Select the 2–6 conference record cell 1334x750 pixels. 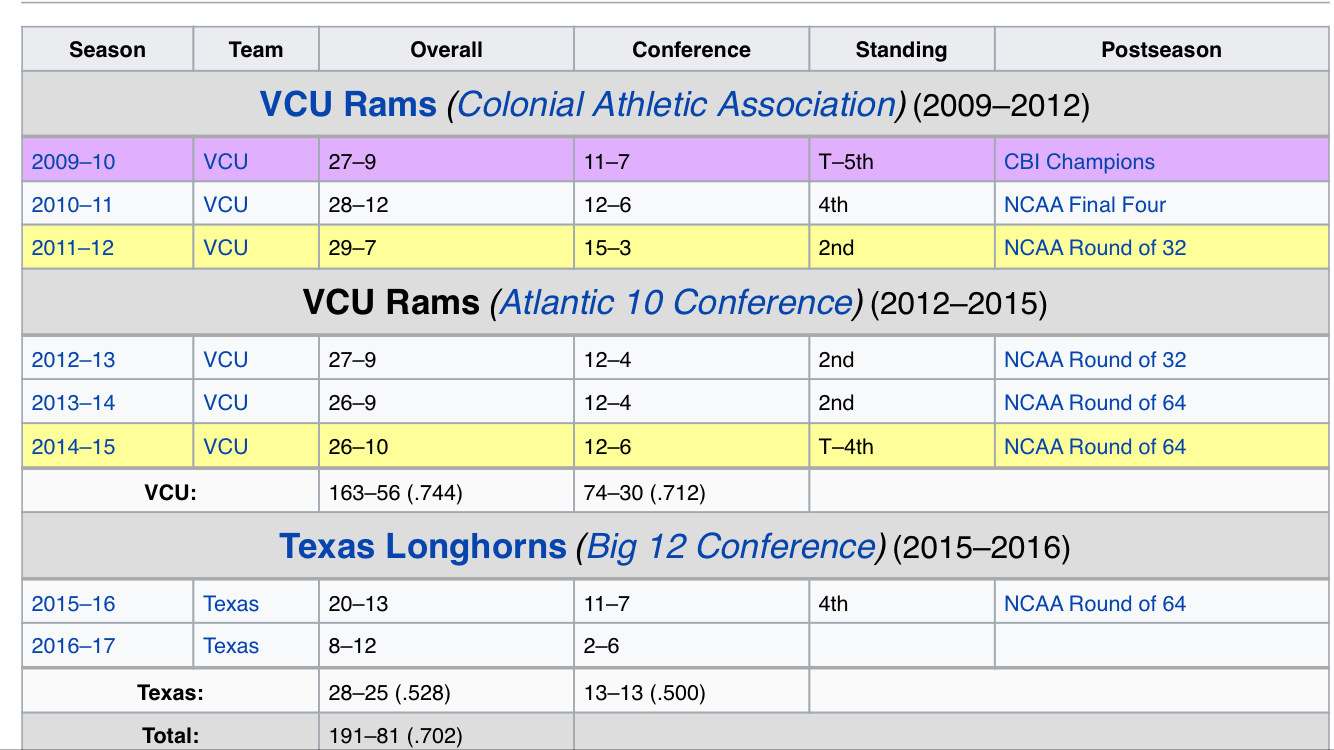(692, 646)
